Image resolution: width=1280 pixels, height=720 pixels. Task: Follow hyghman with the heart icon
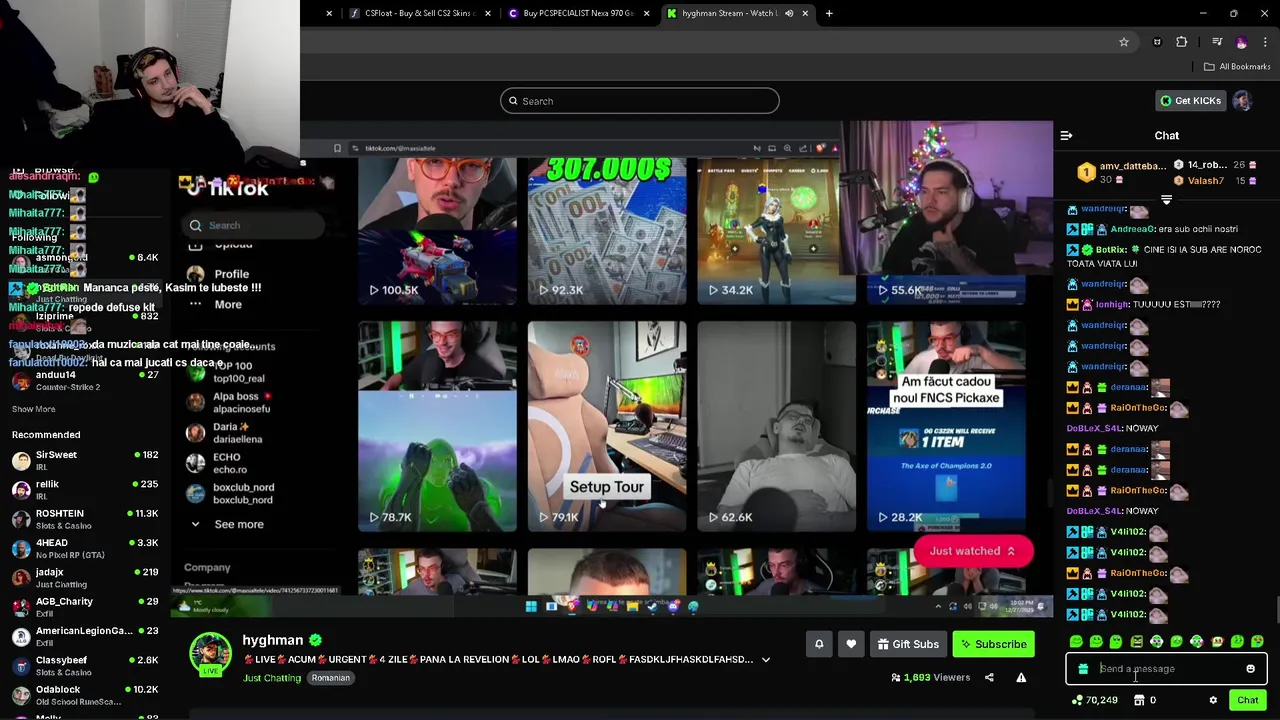(851, 644)
